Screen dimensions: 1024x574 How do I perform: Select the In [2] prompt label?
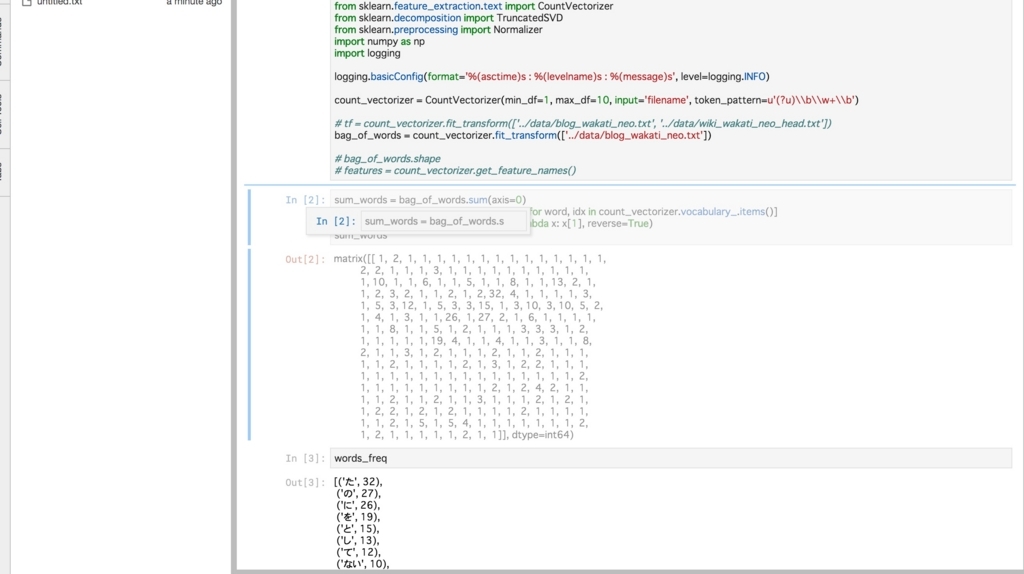pos(305,200)
